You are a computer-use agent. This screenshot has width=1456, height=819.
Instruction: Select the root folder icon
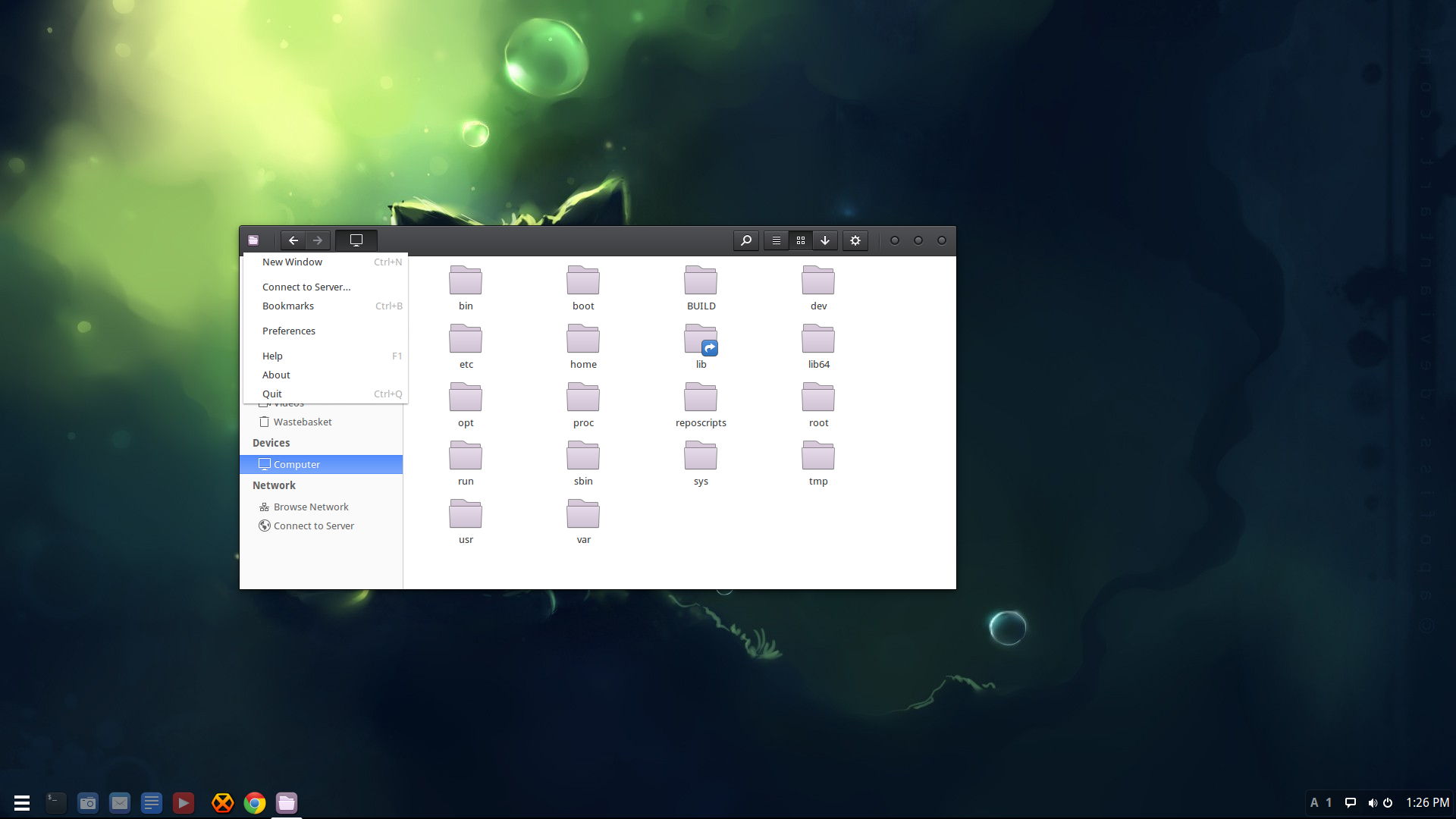(818, 397)
